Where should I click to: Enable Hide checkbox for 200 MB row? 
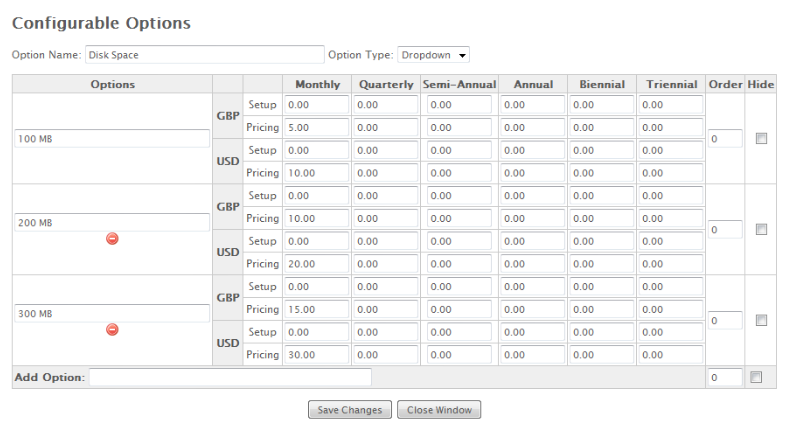click(761, 229)
